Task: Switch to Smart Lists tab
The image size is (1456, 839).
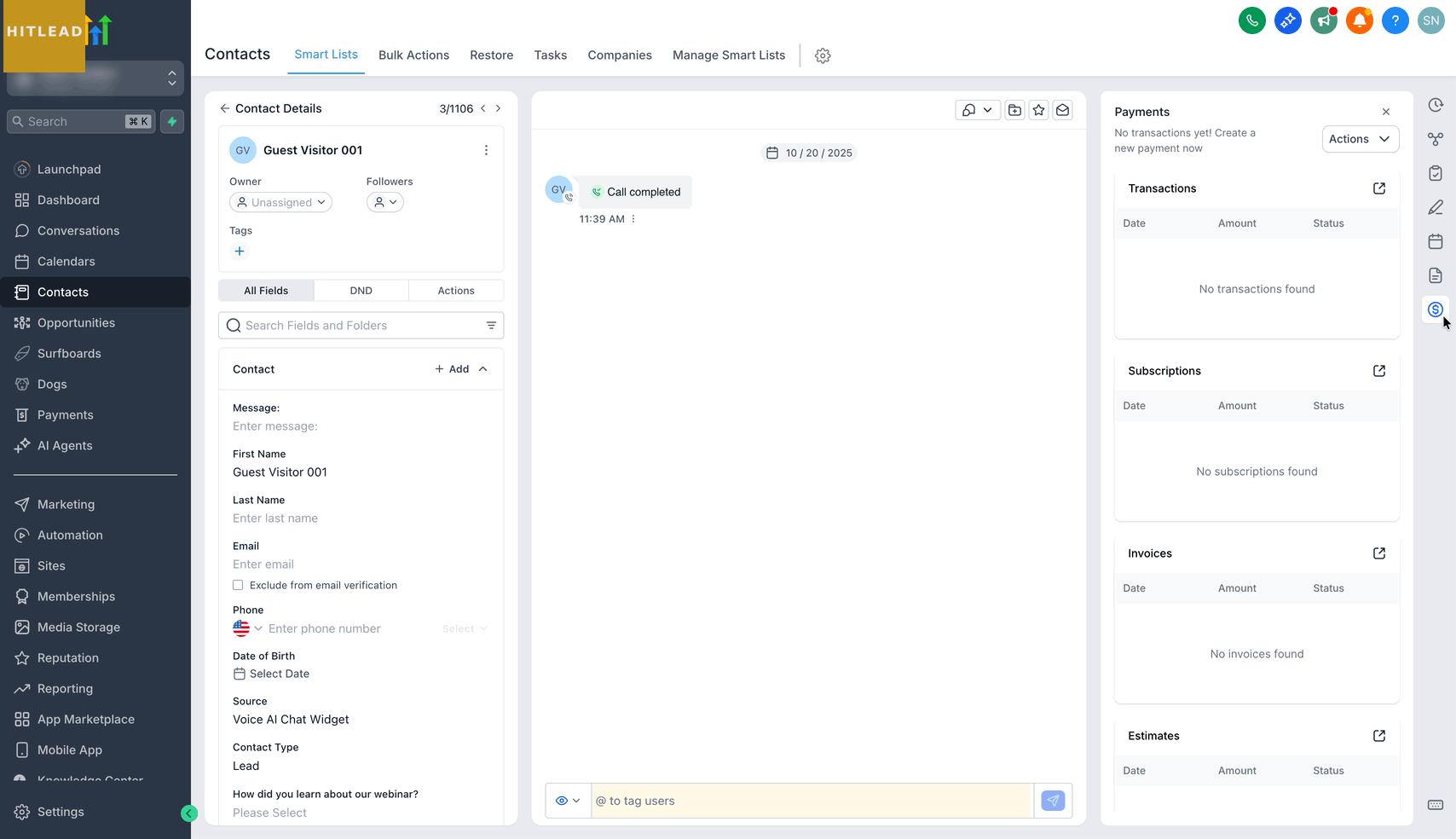Action: click(x=326, y=55)
